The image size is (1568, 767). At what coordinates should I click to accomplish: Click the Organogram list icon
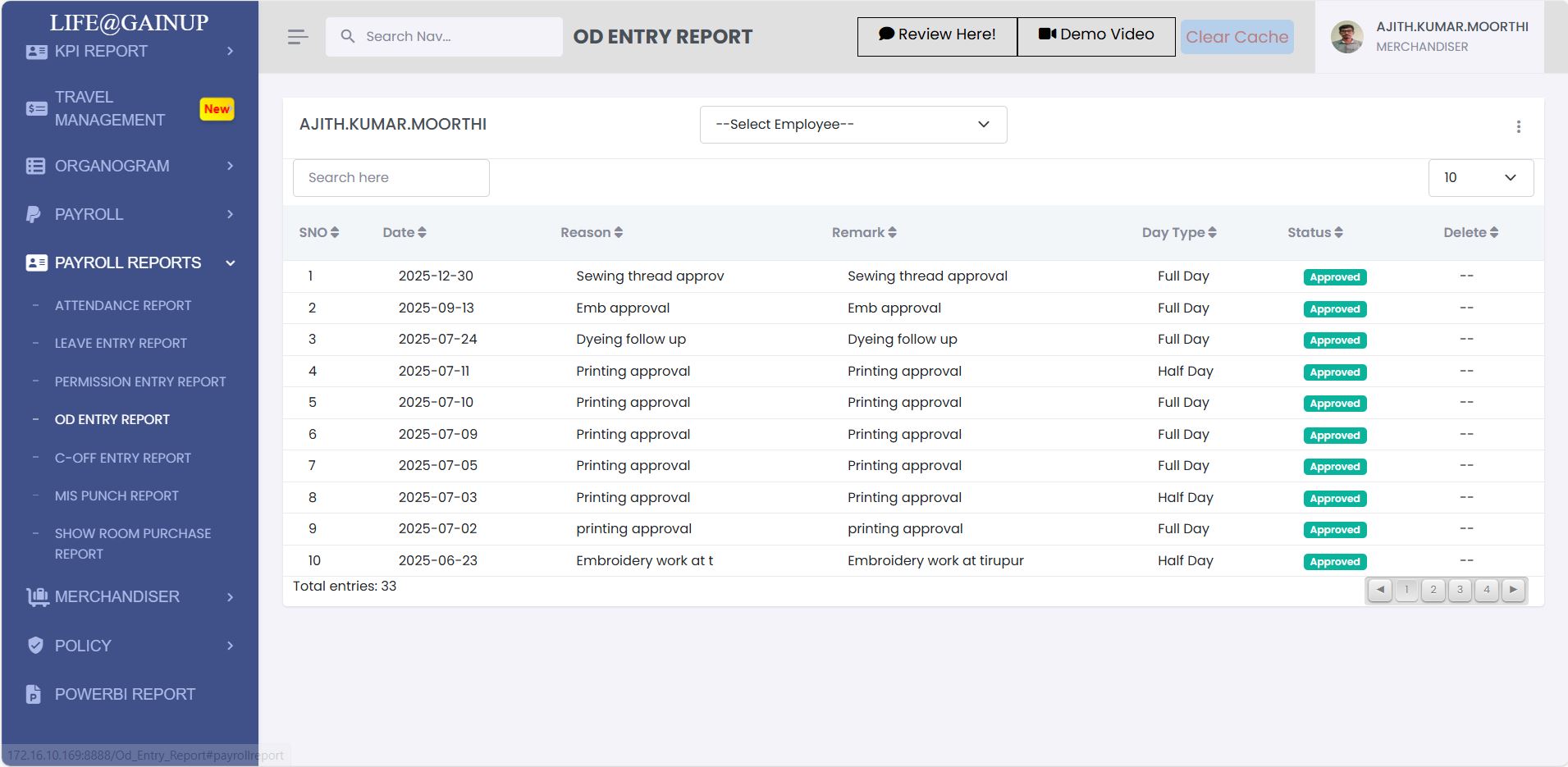(x=35, y=166)
